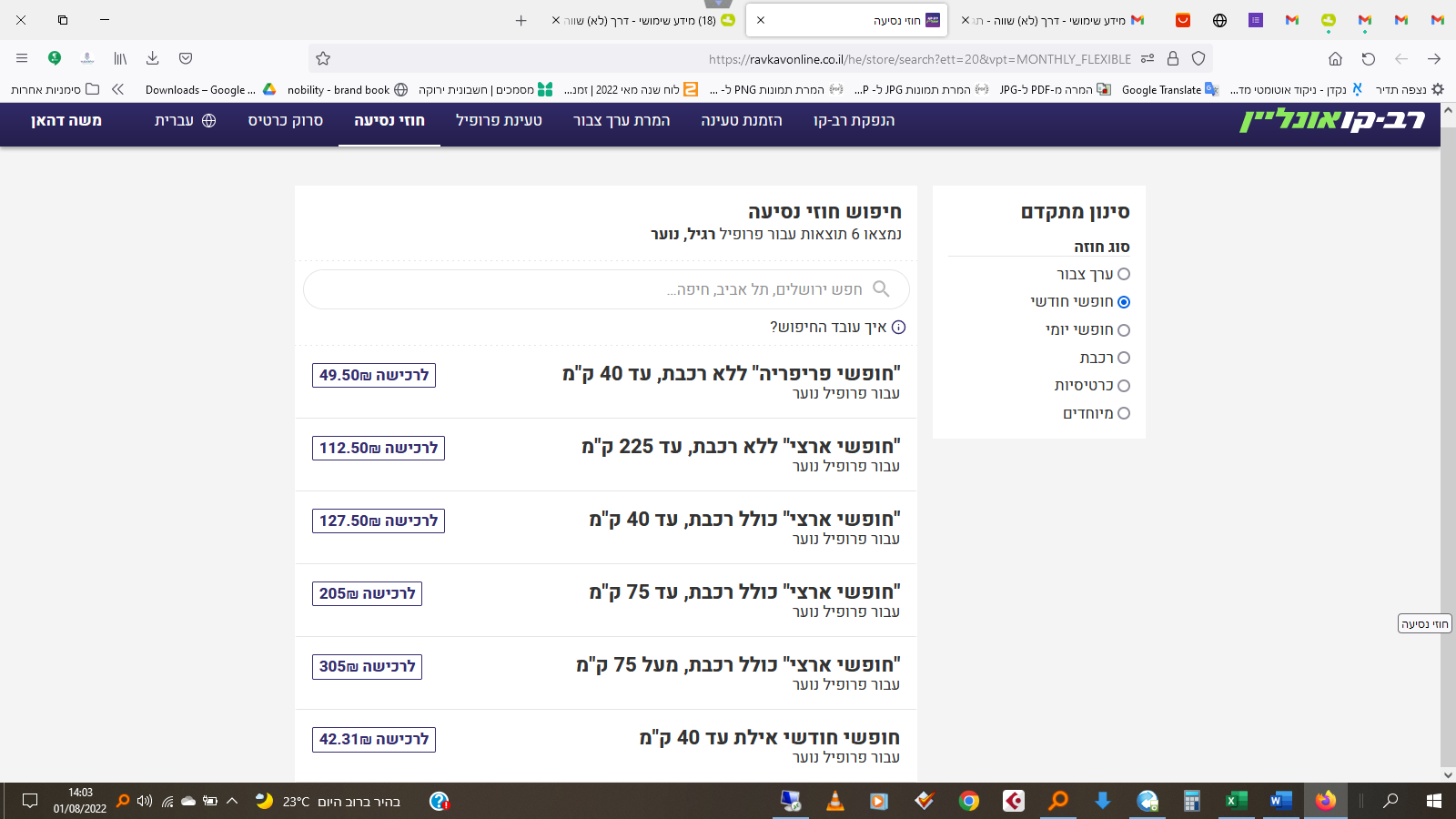Choose the כרטיסיות contract type

point(1124,386)
